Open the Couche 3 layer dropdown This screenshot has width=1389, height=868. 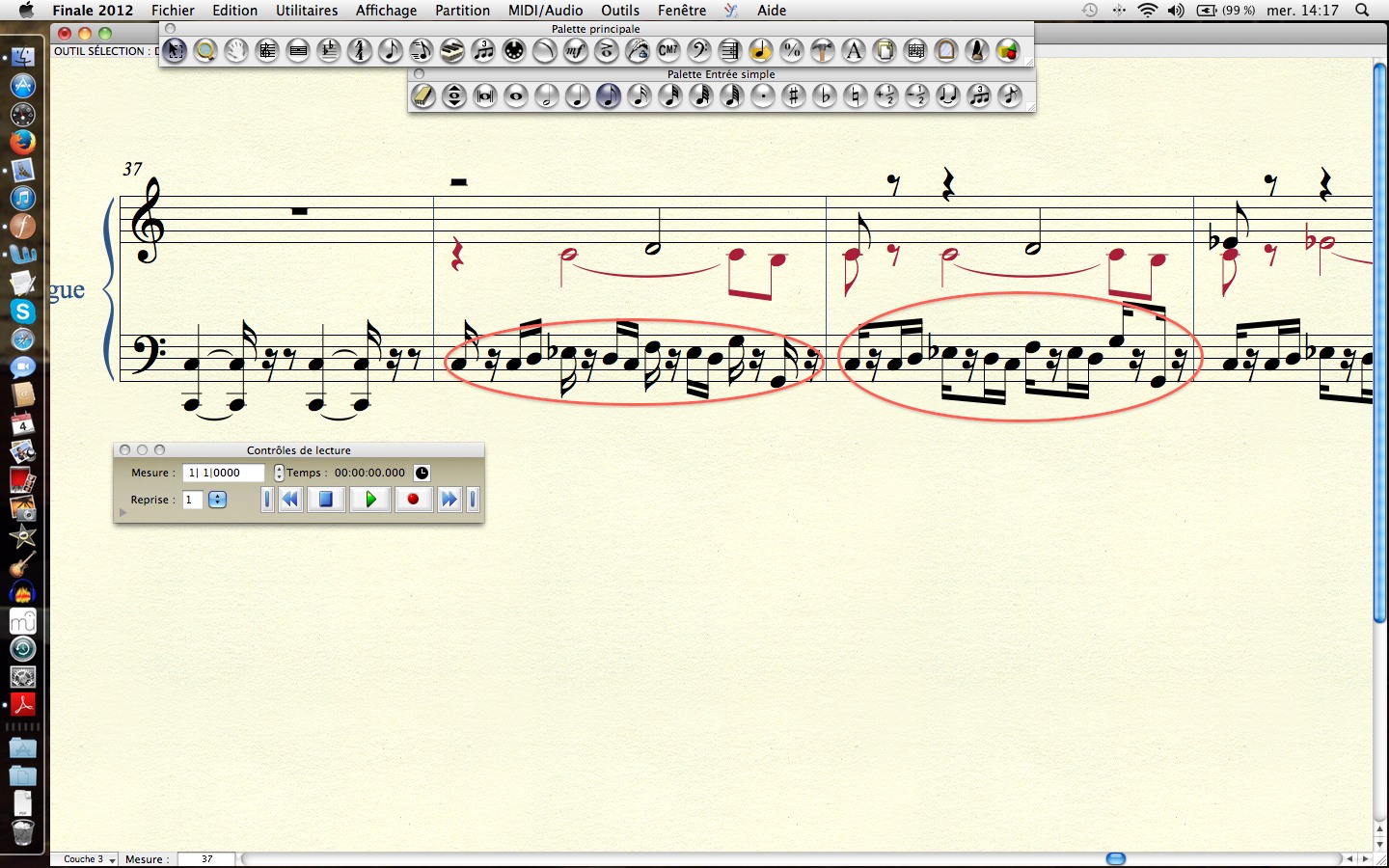[89, 859]
